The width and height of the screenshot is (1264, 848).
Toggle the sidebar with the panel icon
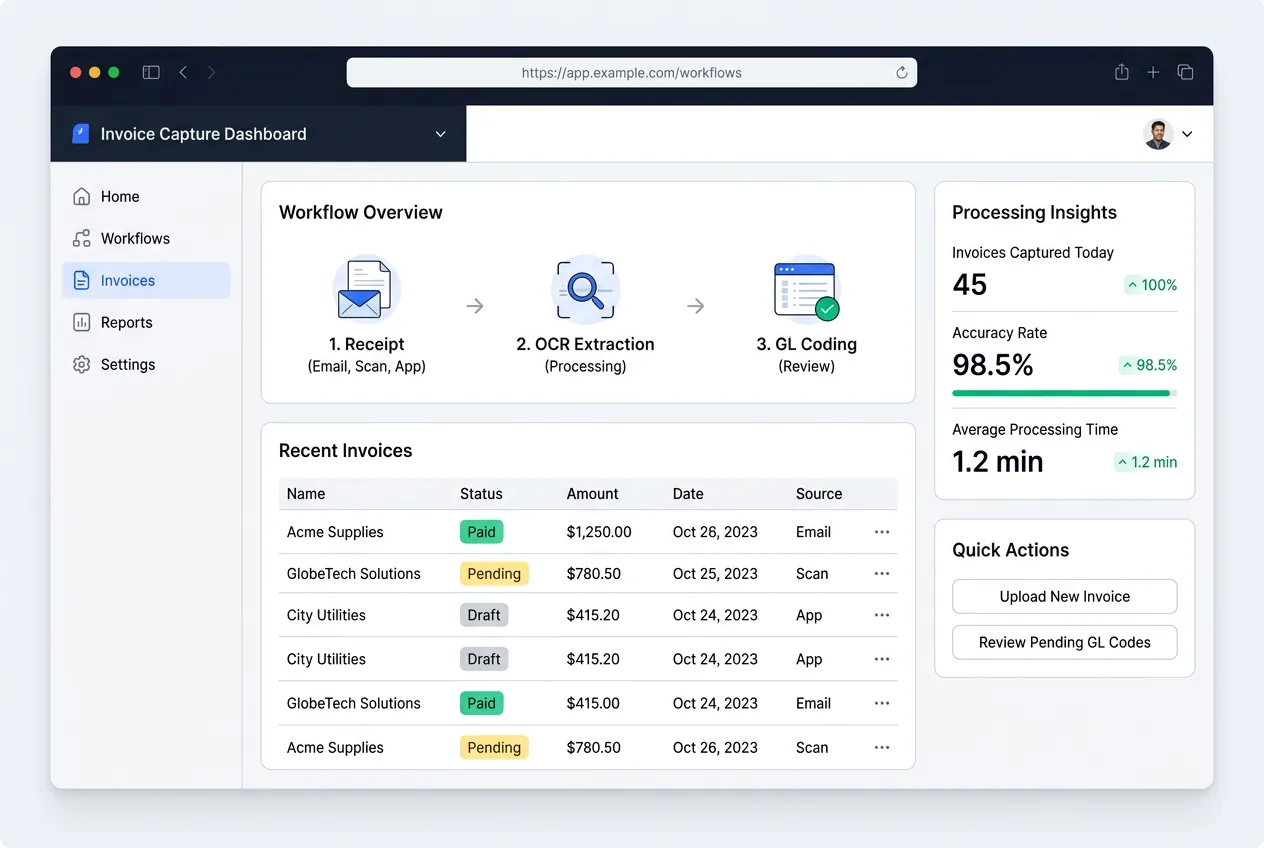pyautogui.click(x=151, y=72)
